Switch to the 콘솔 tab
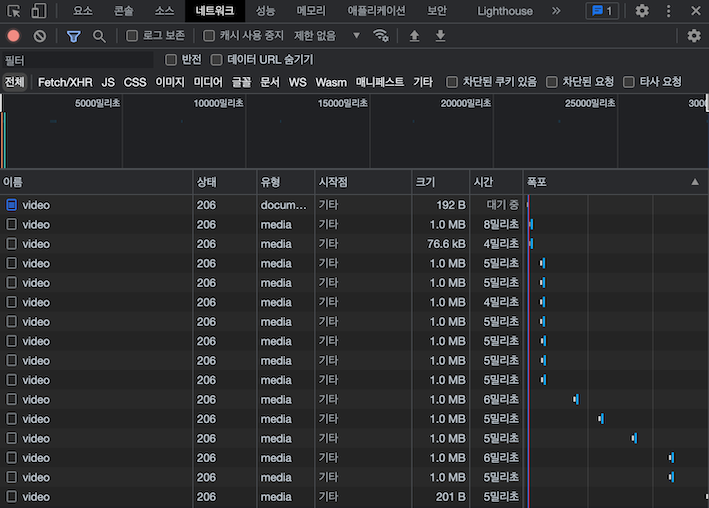709x508 pixels. click(x=123, y=11)
